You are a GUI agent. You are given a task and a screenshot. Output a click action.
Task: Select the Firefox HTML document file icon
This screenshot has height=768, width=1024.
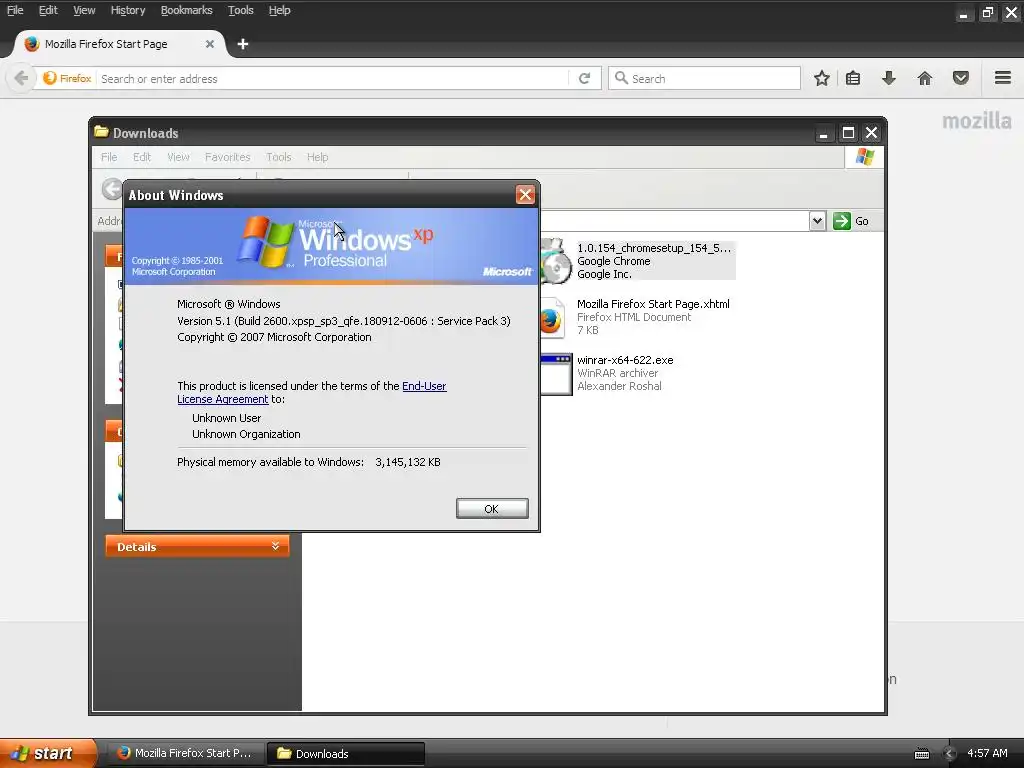552,318
